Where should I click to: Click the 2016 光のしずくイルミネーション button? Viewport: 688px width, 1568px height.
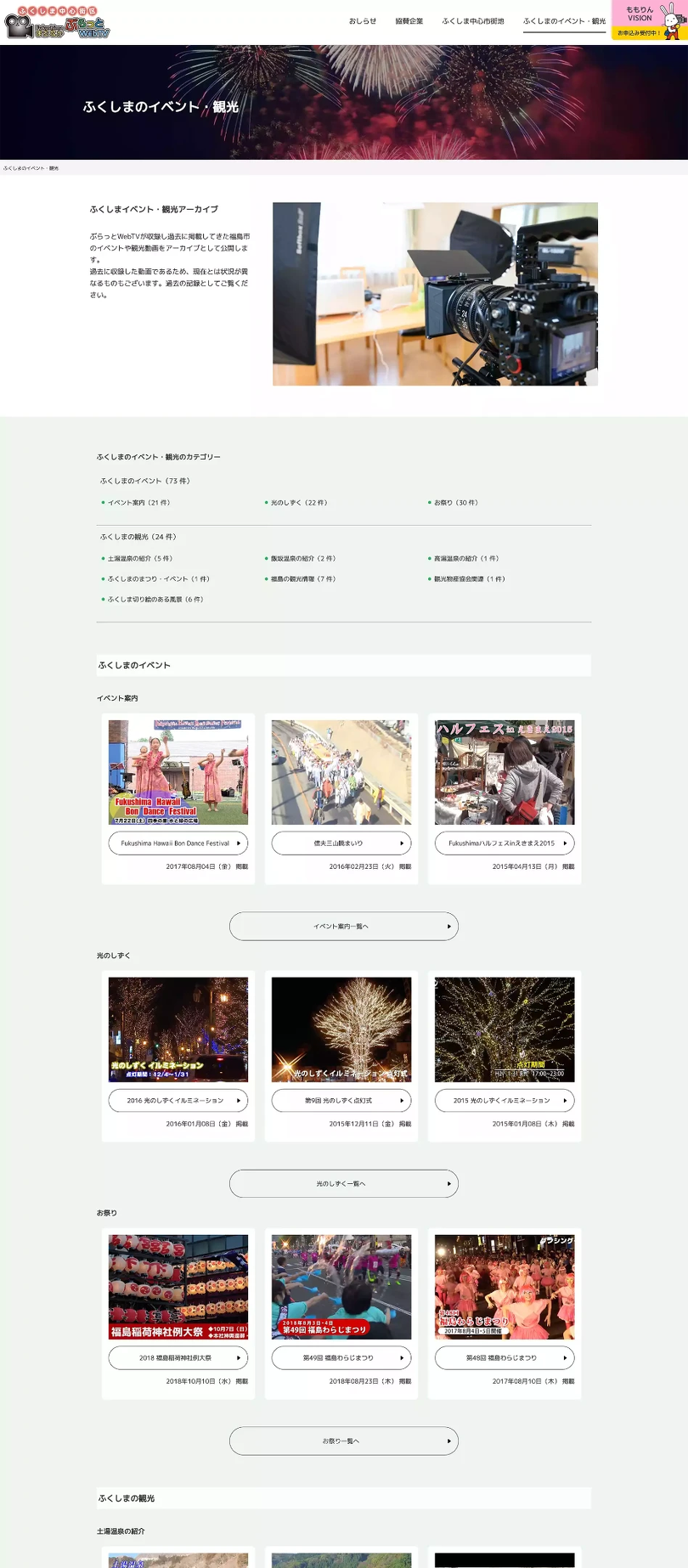178,1101
